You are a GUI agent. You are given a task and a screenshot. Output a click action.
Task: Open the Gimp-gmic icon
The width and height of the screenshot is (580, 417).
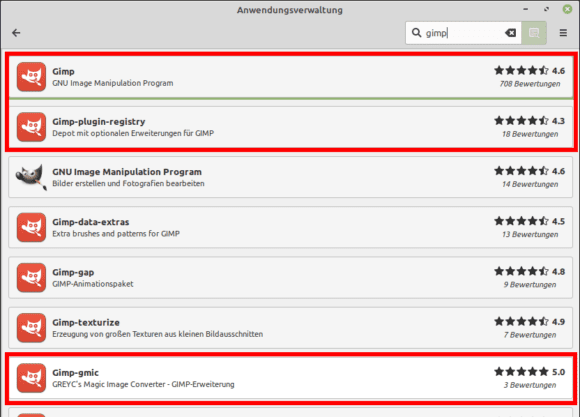tap(31, 378)
